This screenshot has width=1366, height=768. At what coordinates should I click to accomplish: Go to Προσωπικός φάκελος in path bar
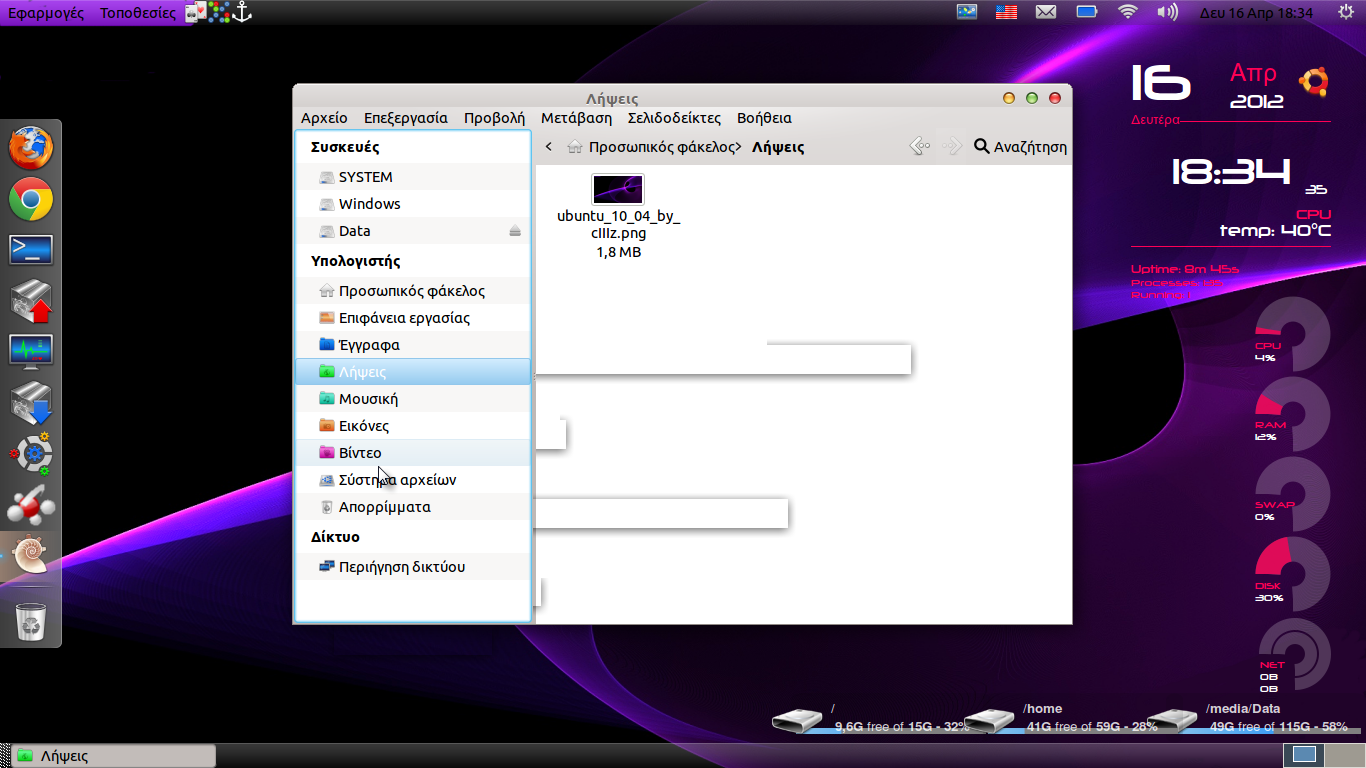point(660,147)
